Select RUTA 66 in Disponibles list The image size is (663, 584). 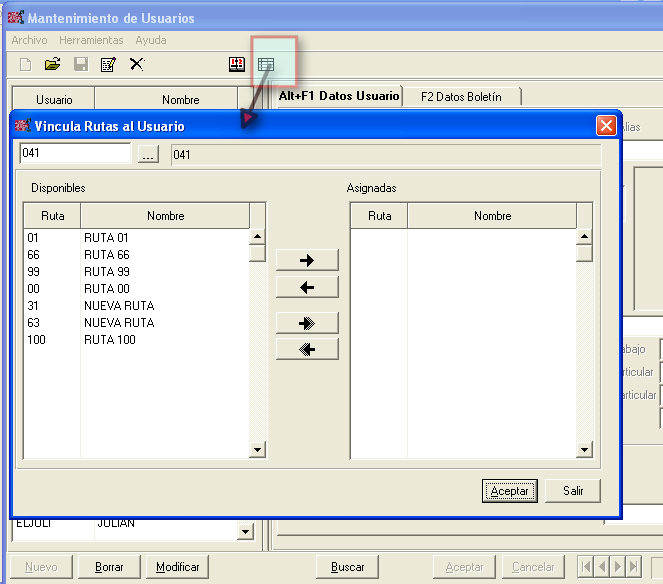[106, 255]
